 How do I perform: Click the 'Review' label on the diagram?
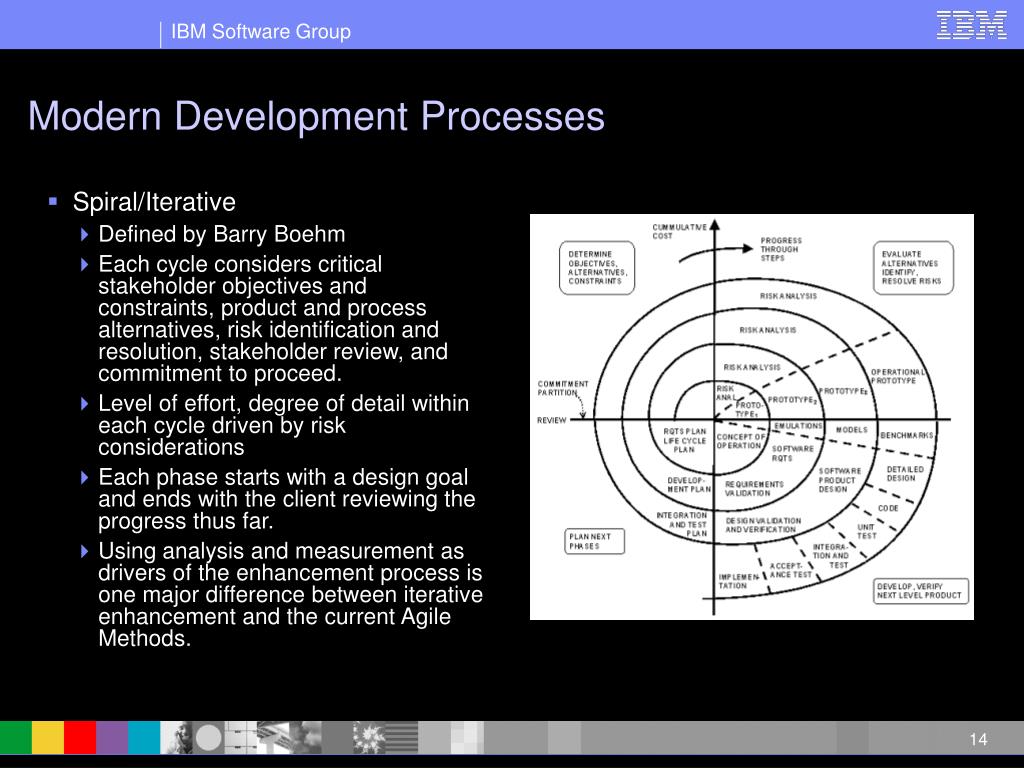point(551,421)
